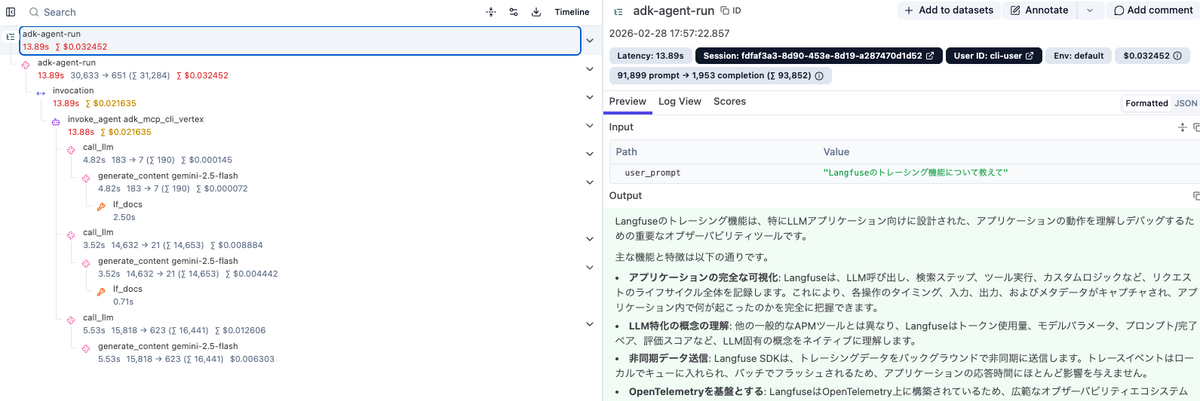Switch the view to Formatted
Screen dimensions: 1200x401
1146,103
